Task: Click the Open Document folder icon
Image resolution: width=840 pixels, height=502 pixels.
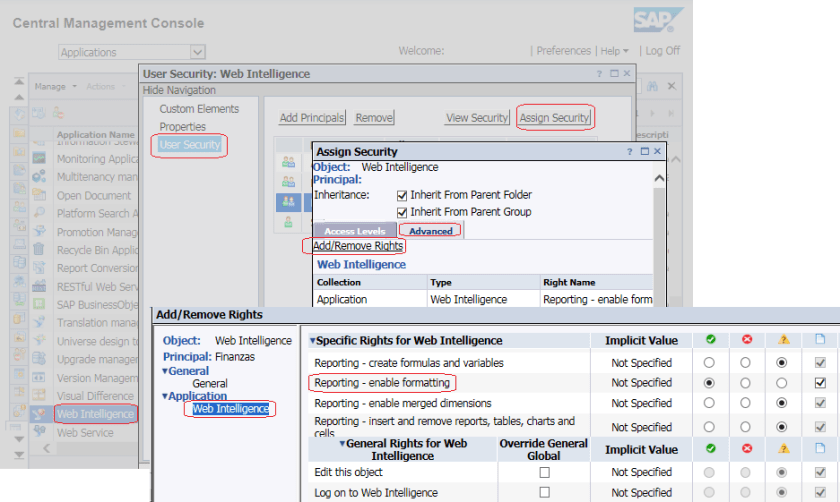Action: pyautogui.click(x=39, y=195)
